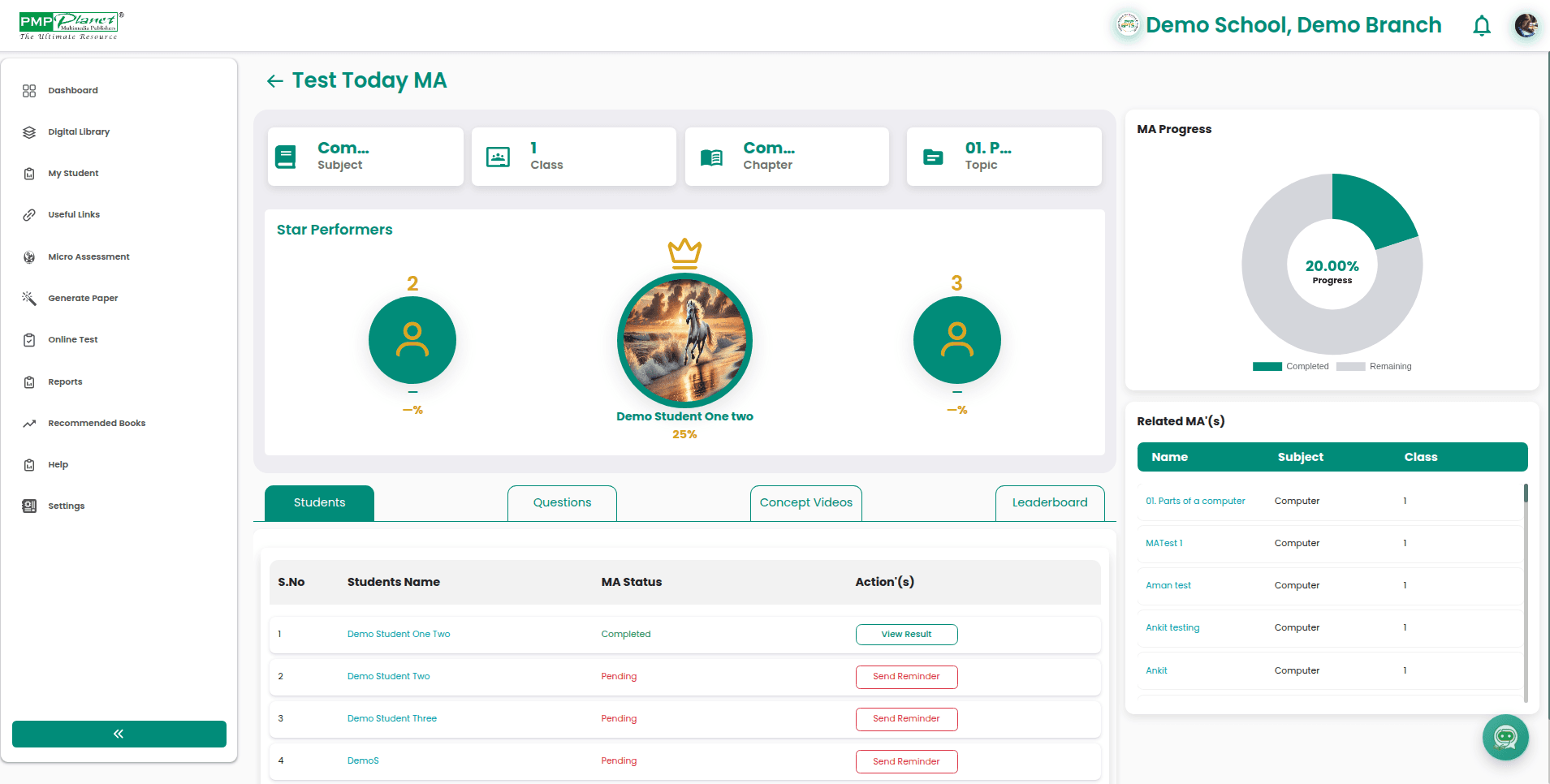Screen dimensions: 1550x784
Task: Click the rank 2 performer avatar
Action: tap(412, 340)
